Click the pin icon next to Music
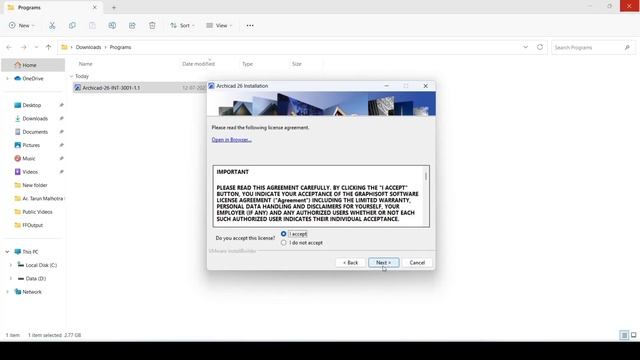640x360 pixels. click(61, 158)
